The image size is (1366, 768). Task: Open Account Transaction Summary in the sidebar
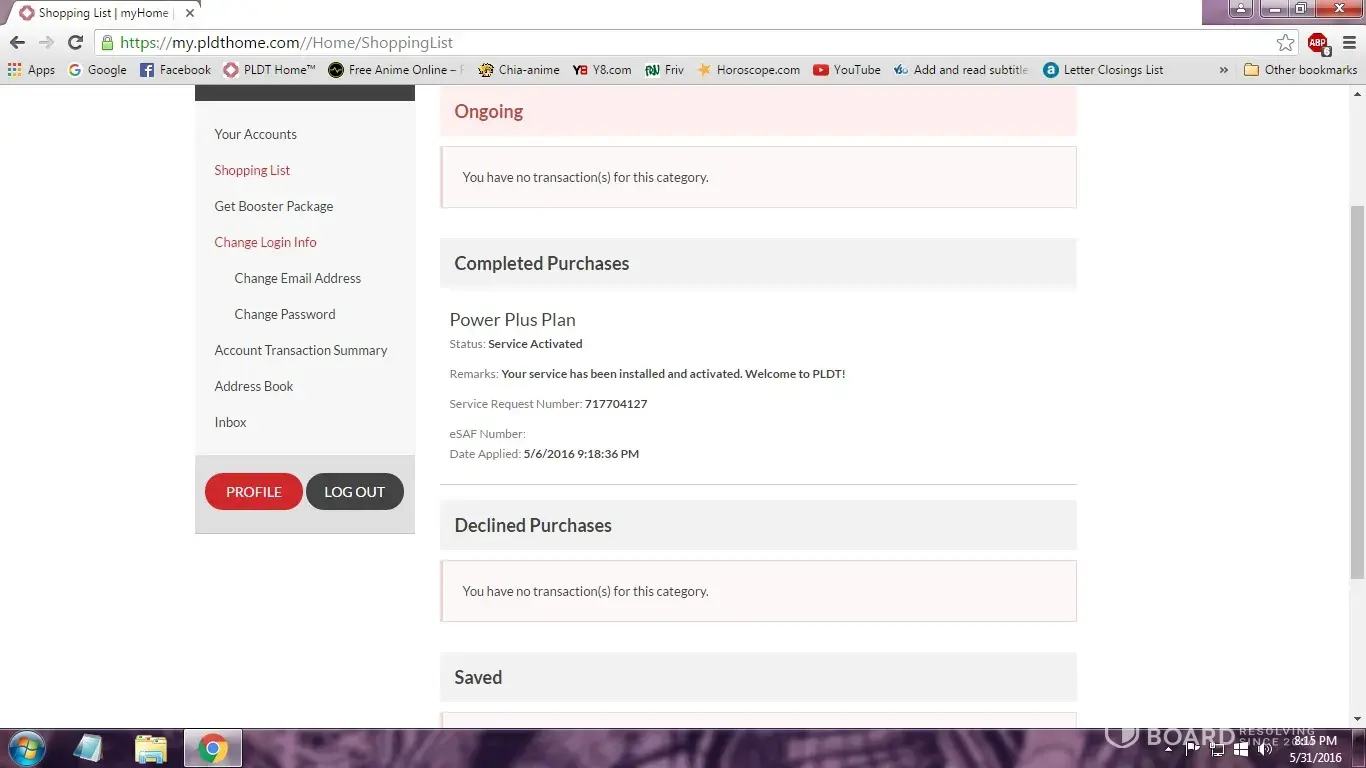coord(300,350)
